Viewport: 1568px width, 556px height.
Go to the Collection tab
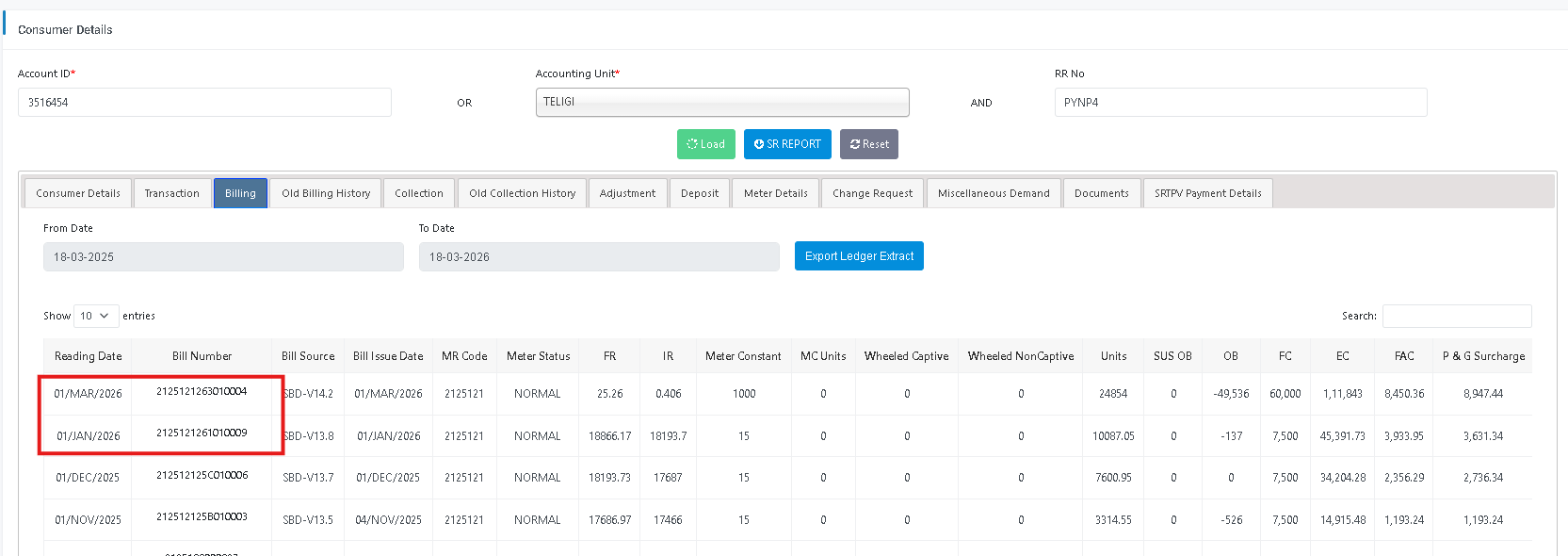point(419,193)
